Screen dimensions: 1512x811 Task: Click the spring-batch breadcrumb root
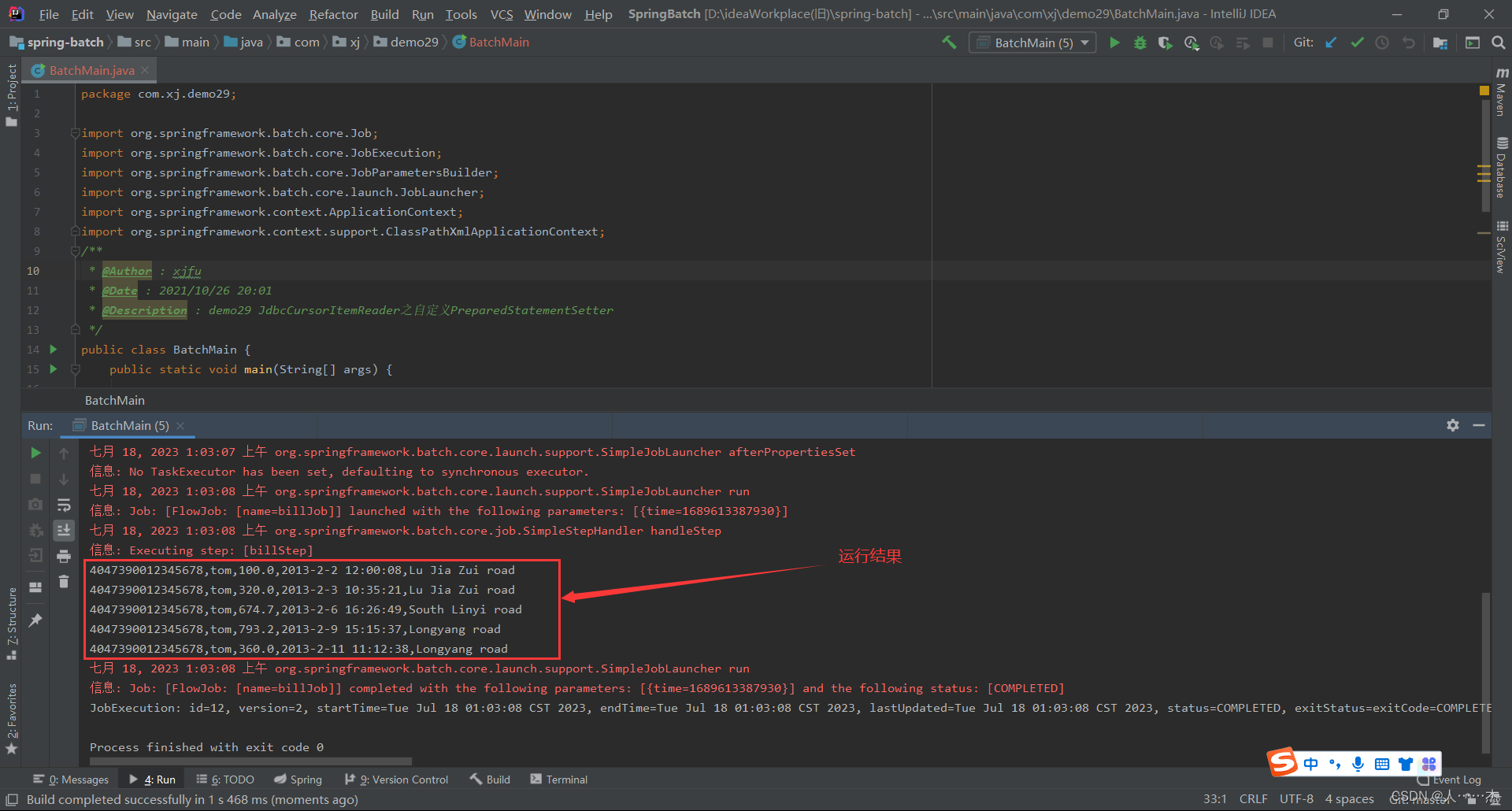tap(57, 42)
